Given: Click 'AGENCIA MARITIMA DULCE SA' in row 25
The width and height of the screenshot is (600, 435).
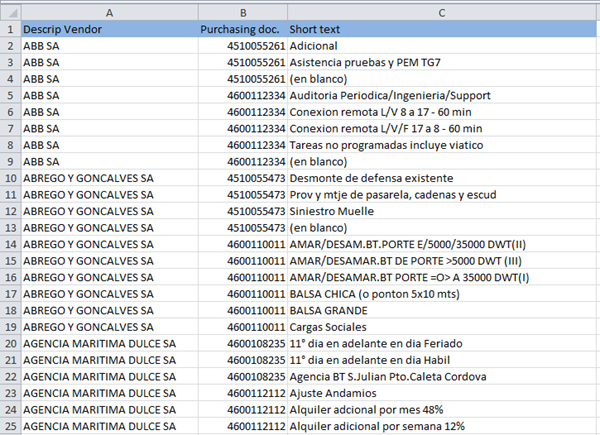Looking at the screenshot, I should [x=109, y=426].
